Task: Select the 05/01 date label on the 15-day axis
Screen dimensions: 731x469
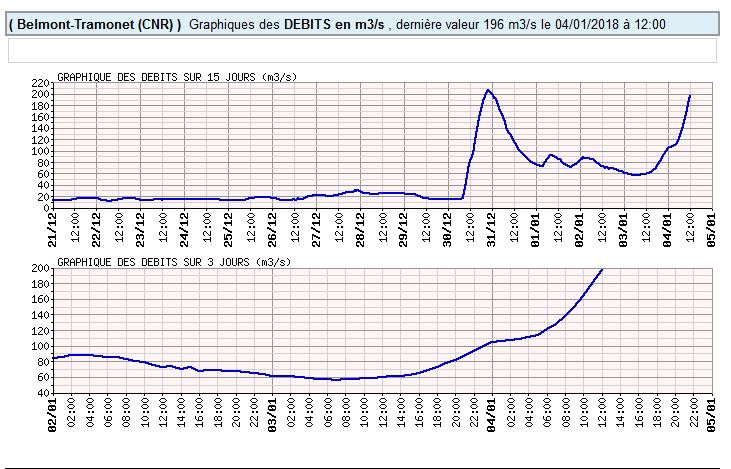Action: click(711, 226)
